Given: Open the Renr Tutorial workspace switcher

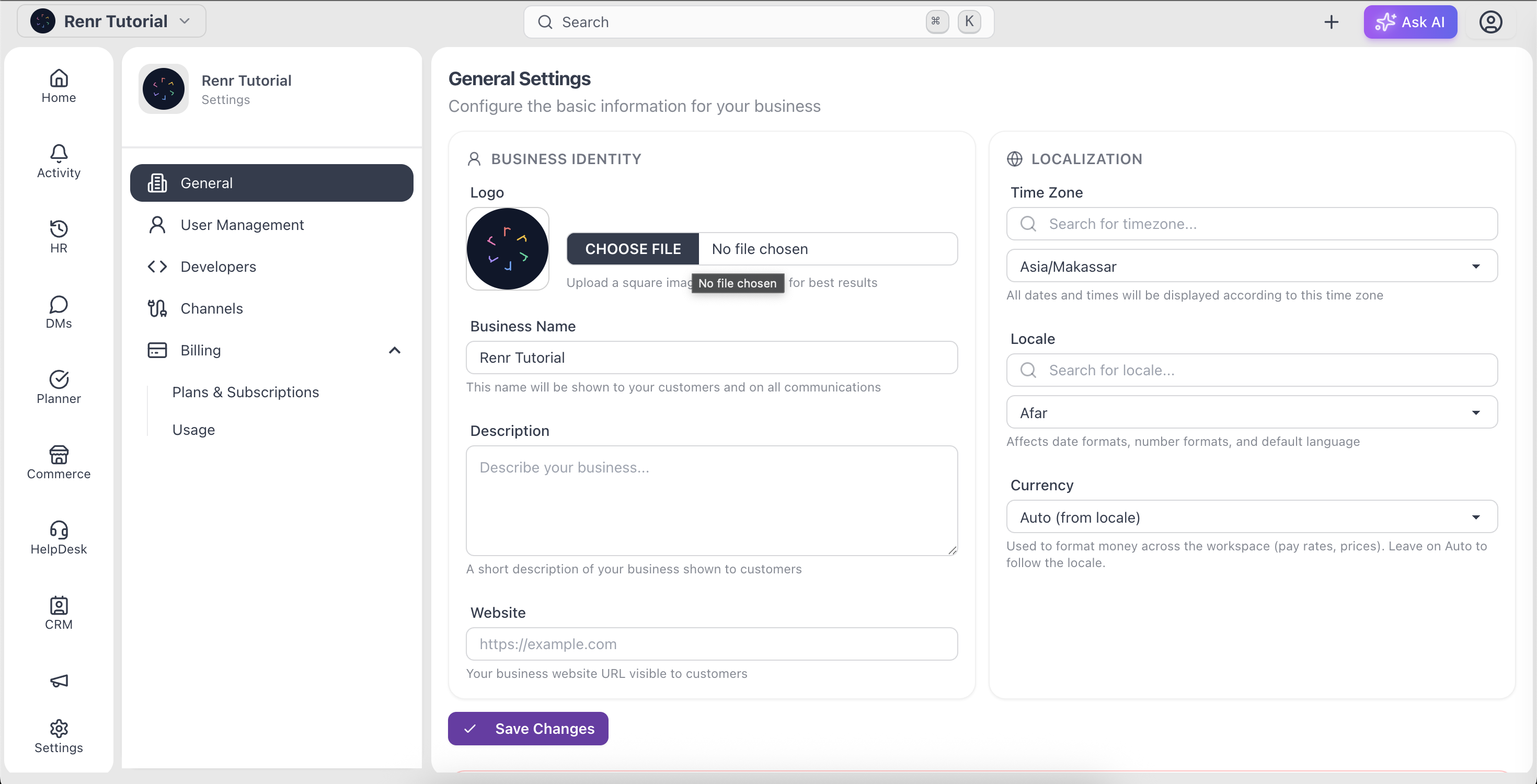Looking at the screenshot, I should [x=111, y=21].
